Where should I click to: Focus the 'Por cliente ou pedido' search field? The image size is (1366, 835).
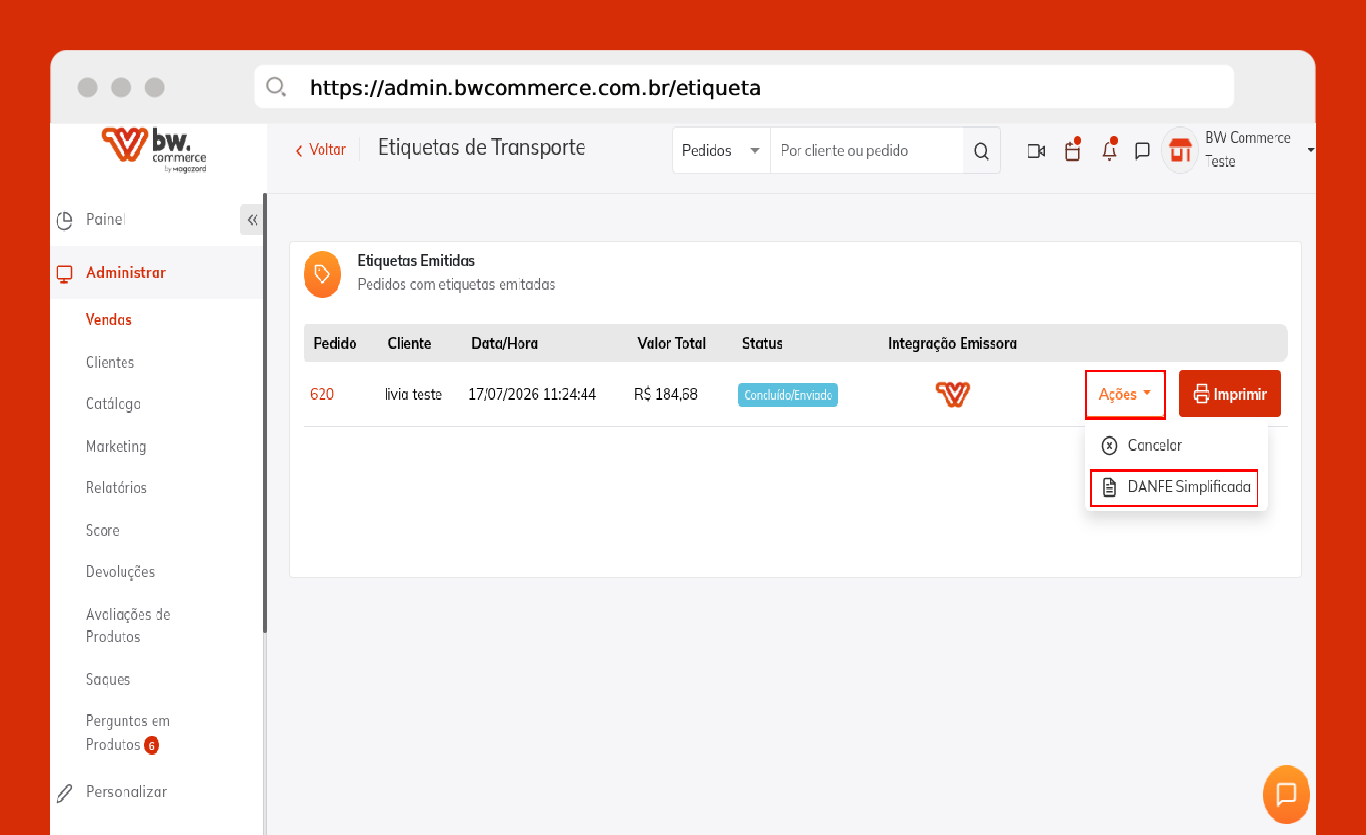coord(866,151)
